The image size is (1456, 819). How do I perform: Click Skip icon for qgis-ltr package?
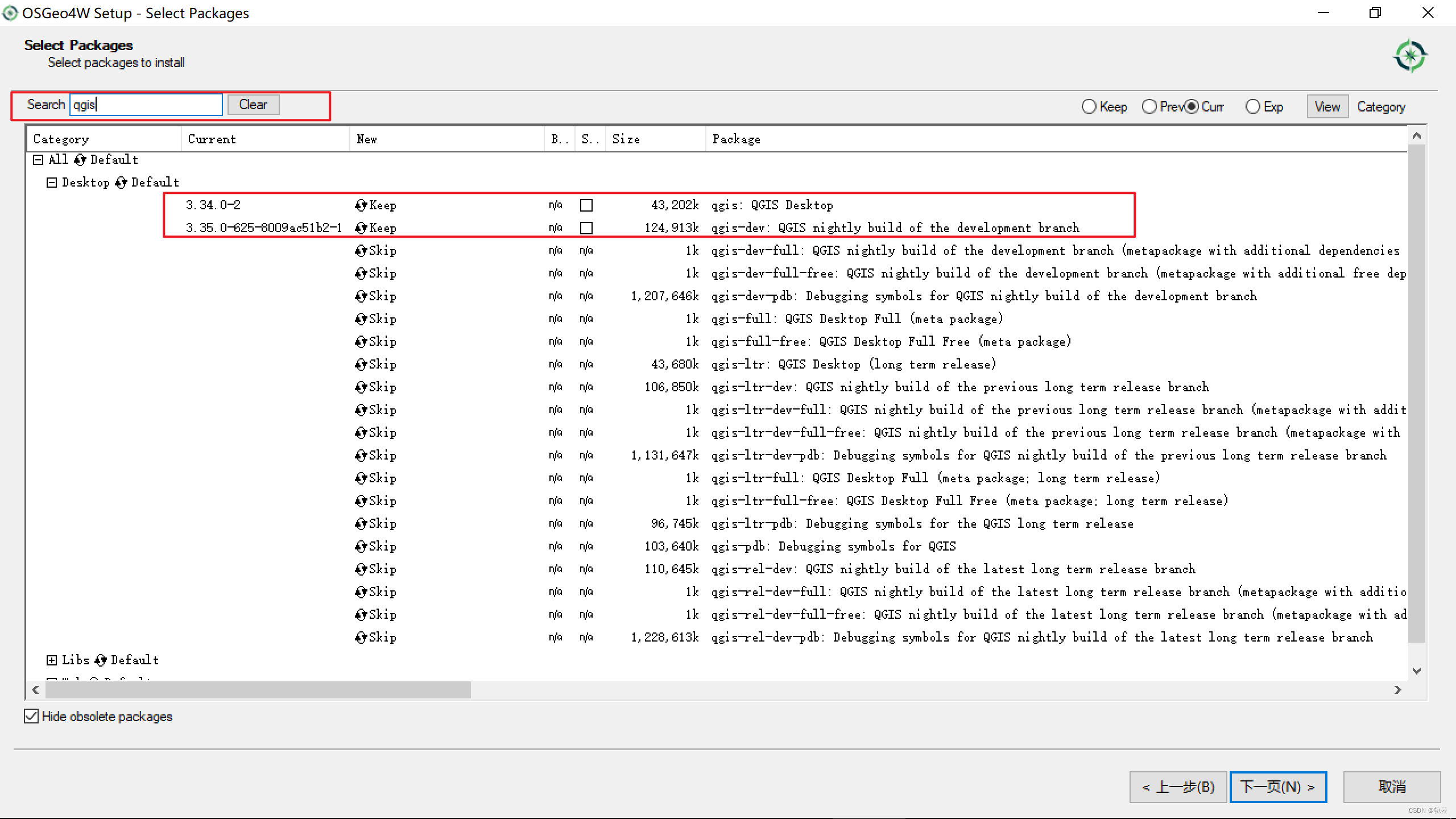pos(361,365)
